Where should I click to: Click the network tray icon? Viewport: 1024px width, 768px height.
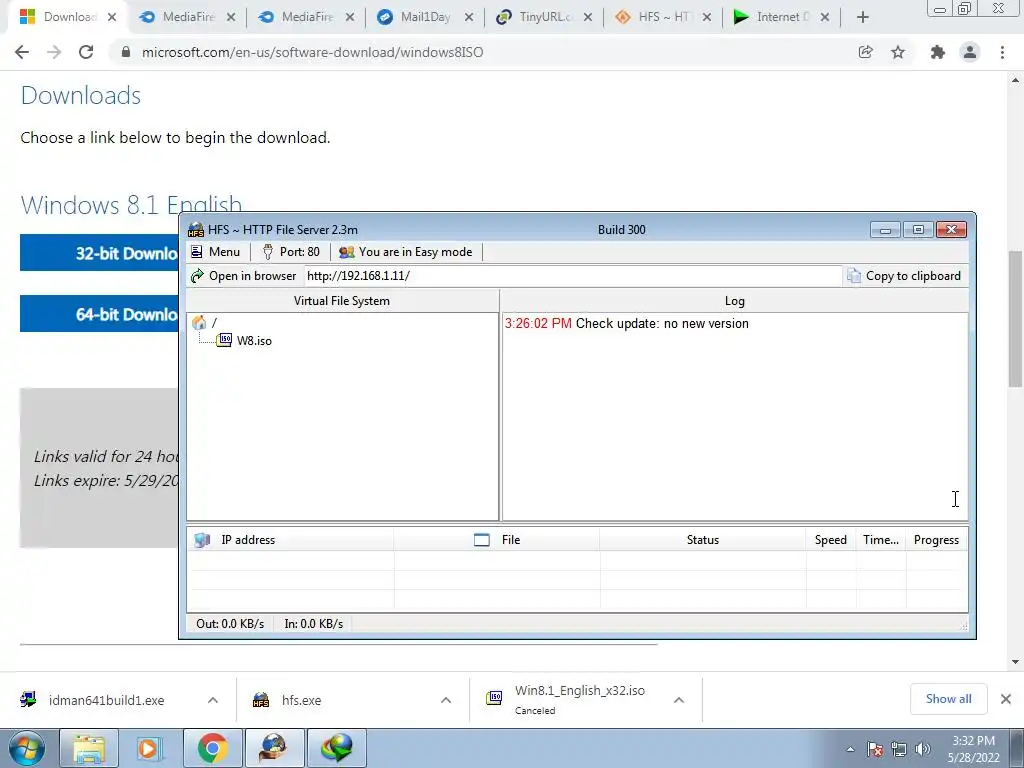(x=899, y=749)
